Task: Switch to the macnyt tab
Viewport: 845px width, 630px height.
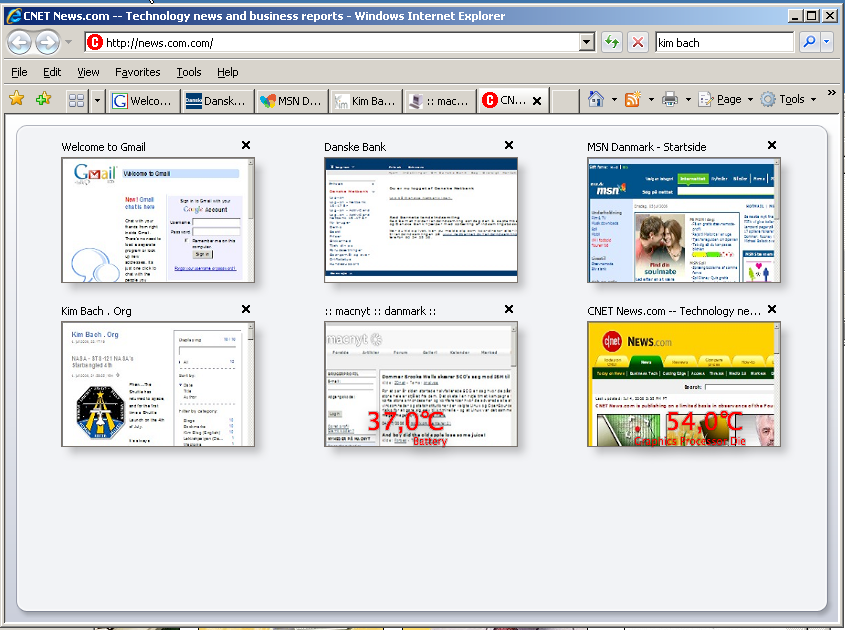Action: pyautogui.click(x=440, y=101)
